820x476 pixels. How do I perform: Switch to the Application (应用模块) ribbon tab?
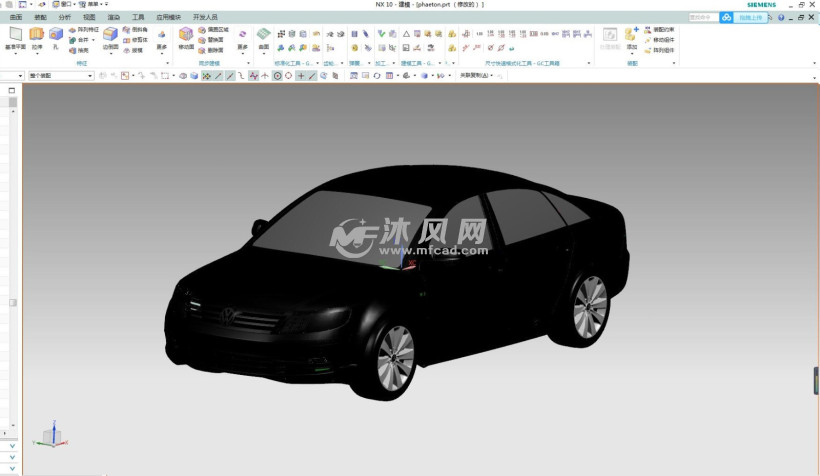[168, 17]
